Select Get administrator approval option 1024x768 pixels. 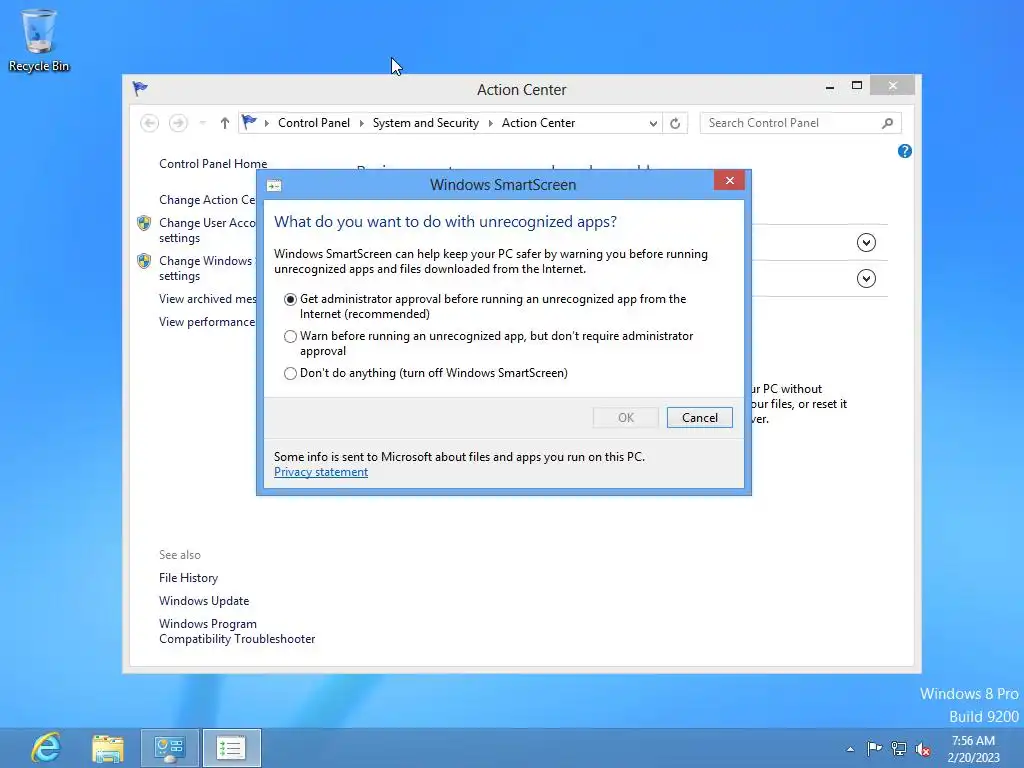pyautogui.click(x=290, y=299)
